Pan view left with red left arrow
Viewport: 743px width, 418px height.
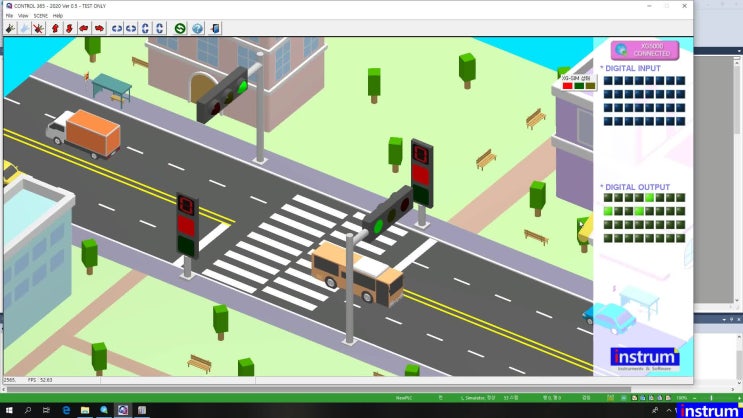[84, 28]
